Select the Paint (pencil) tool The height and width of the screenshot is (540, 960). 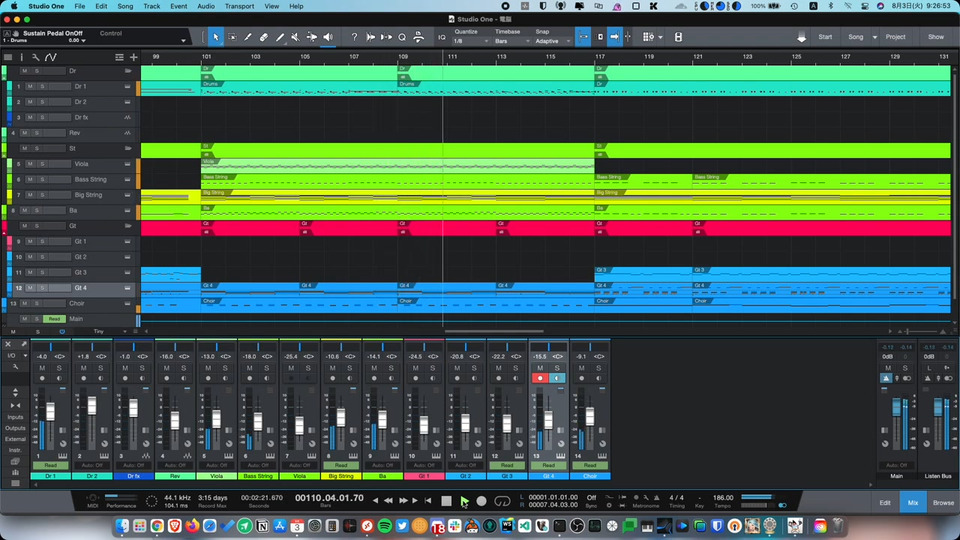coord(280,37)
